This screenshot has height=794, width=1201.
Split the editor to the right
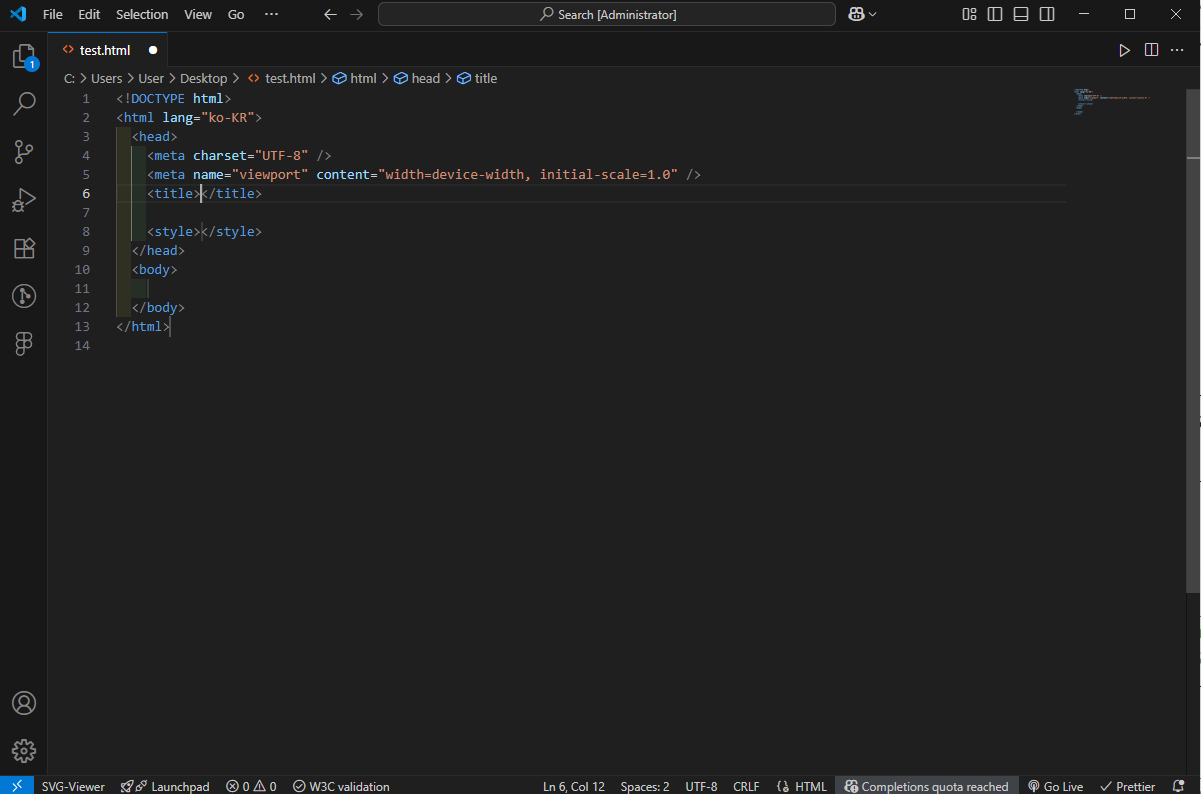pyautogui.click(x=1151, y=50)
